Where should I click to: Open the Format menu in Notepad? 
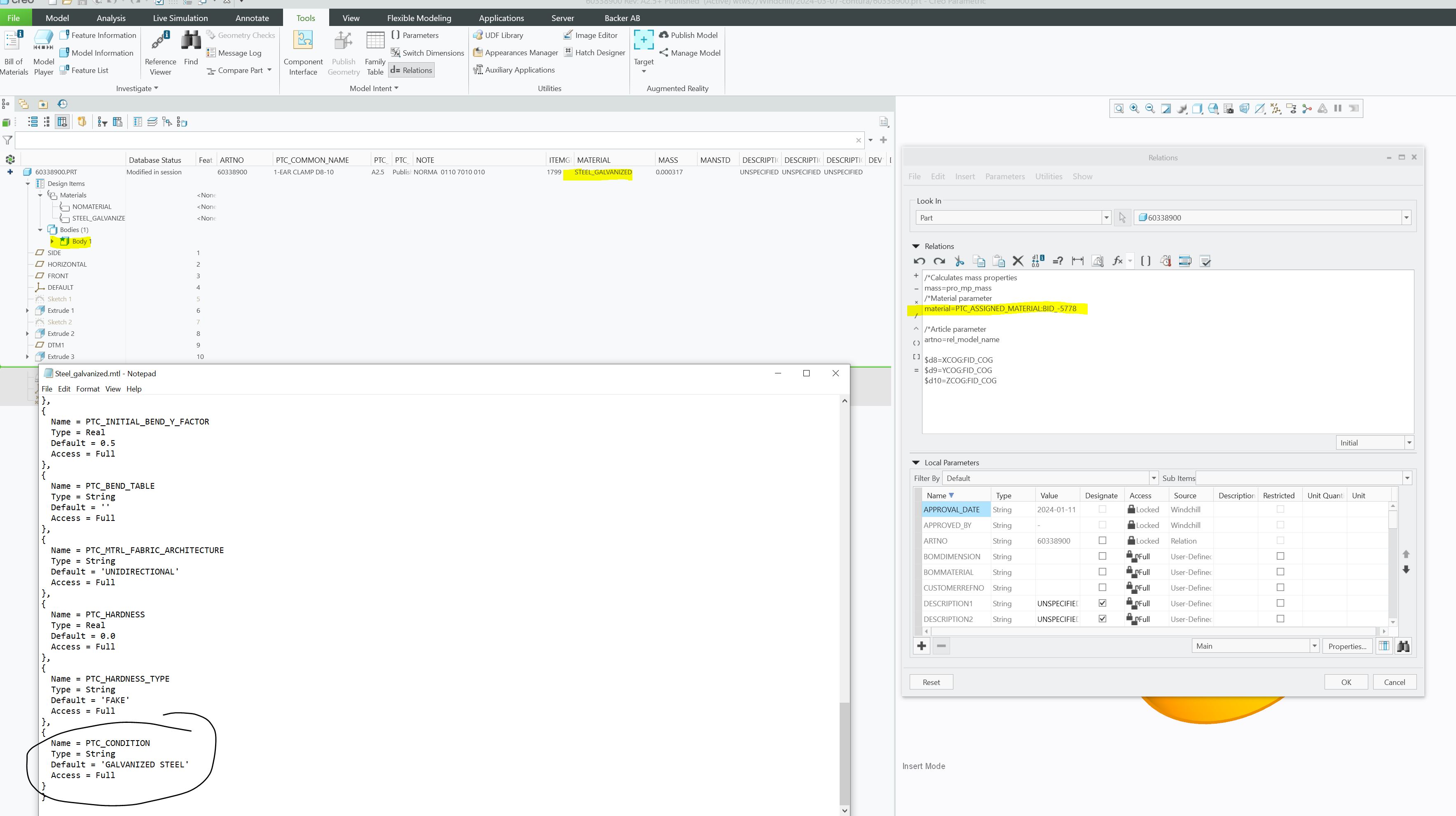tap(88, 389)
